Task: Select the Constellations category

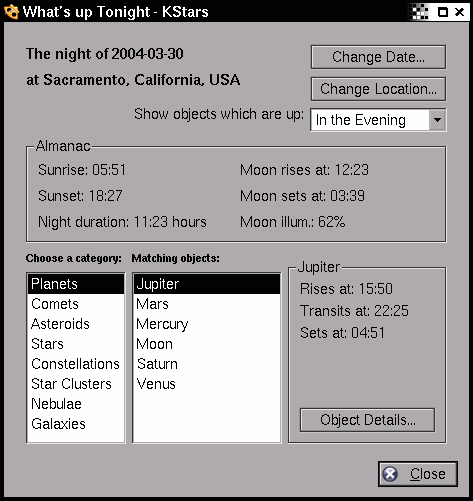Action: 76,364
